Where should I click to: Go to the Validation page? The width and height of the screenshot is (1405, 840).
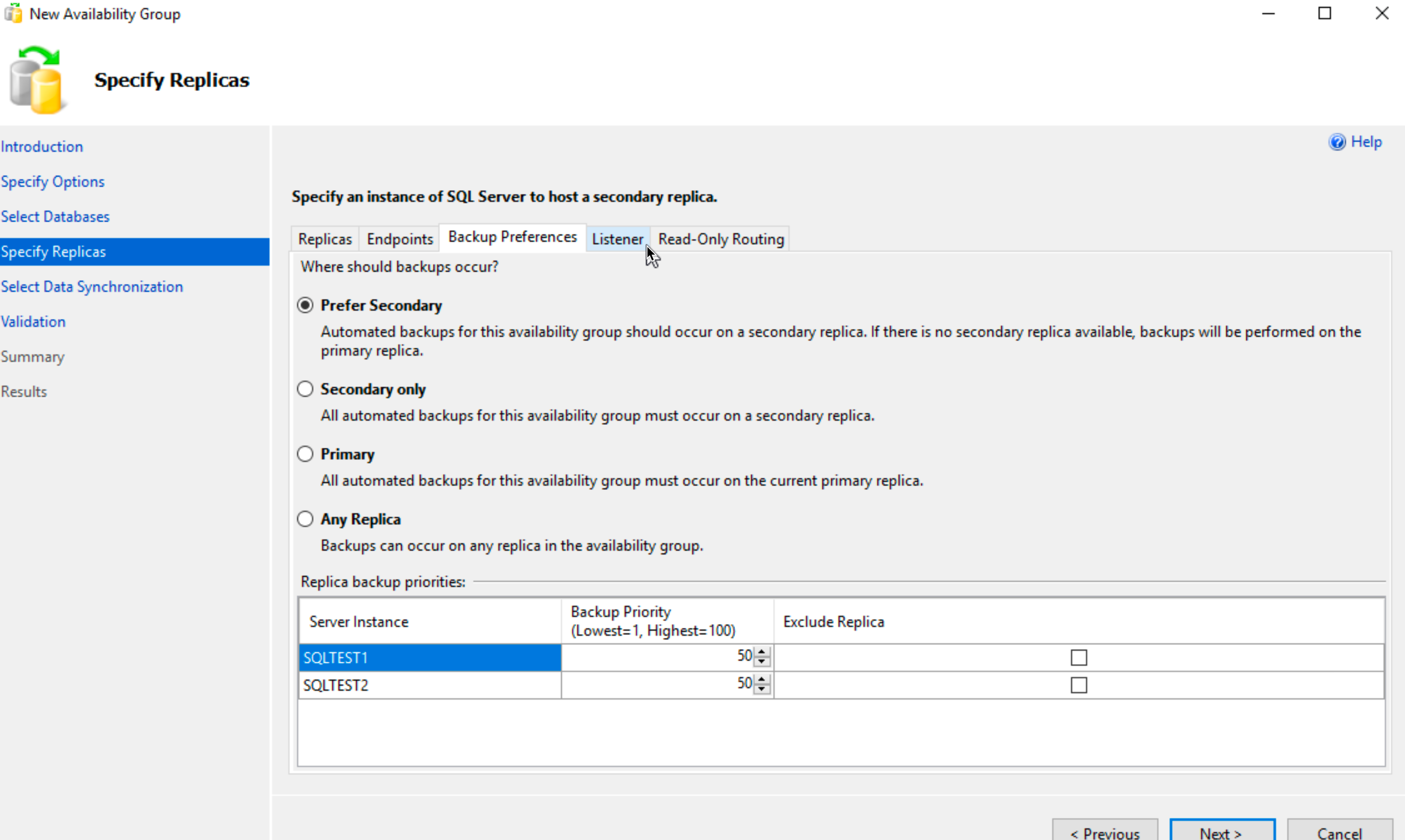(33, 322)
